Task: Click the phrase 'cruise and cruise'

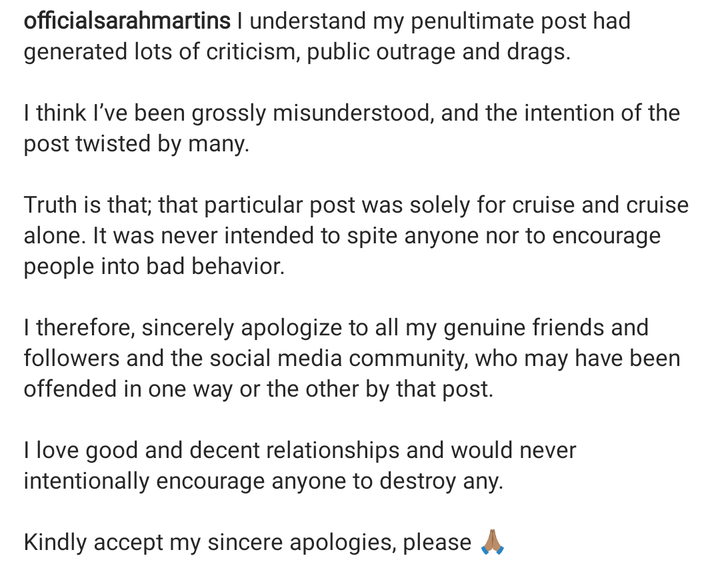Action: [x=600, y=205]
